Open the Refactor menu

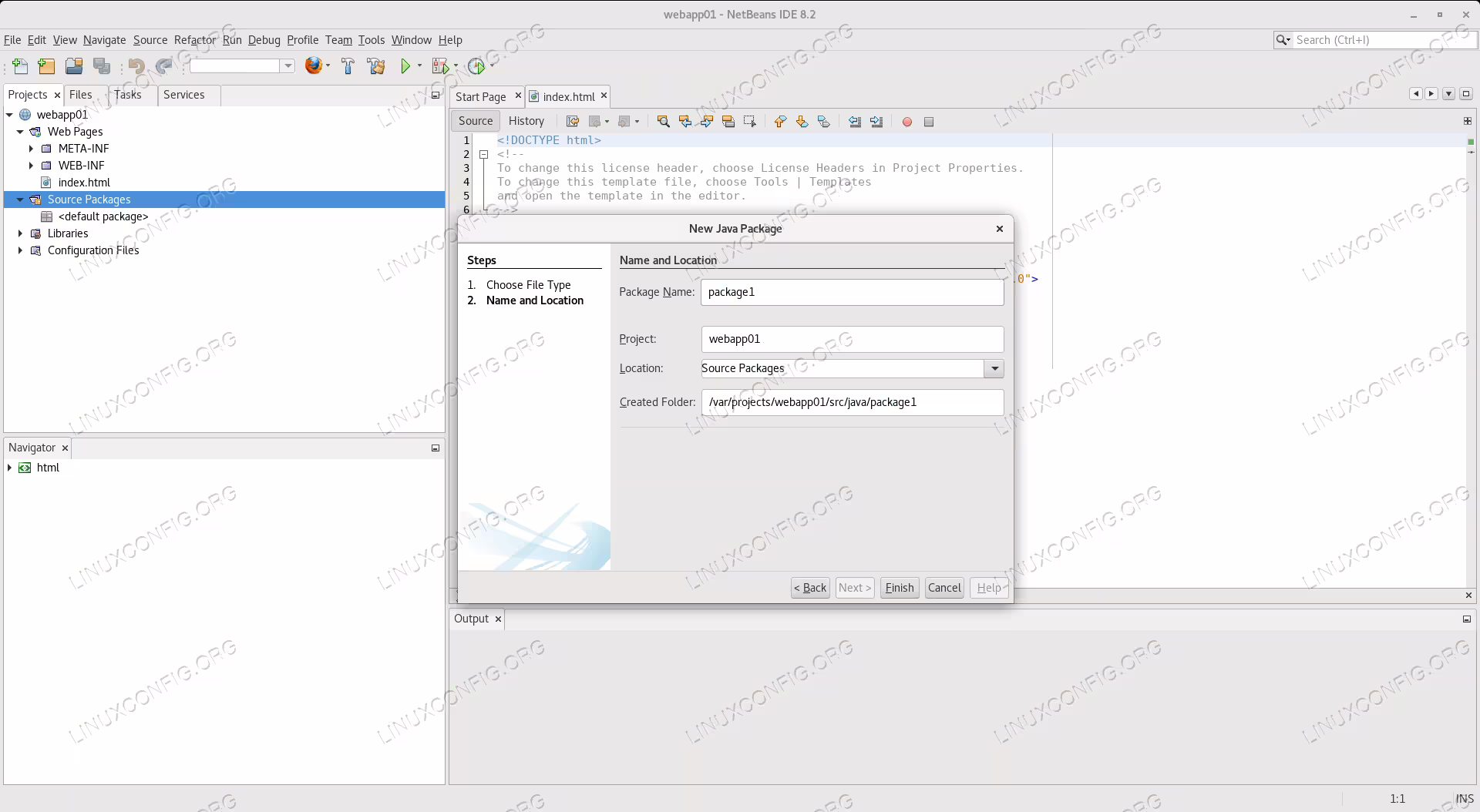[x=195, y=40]
